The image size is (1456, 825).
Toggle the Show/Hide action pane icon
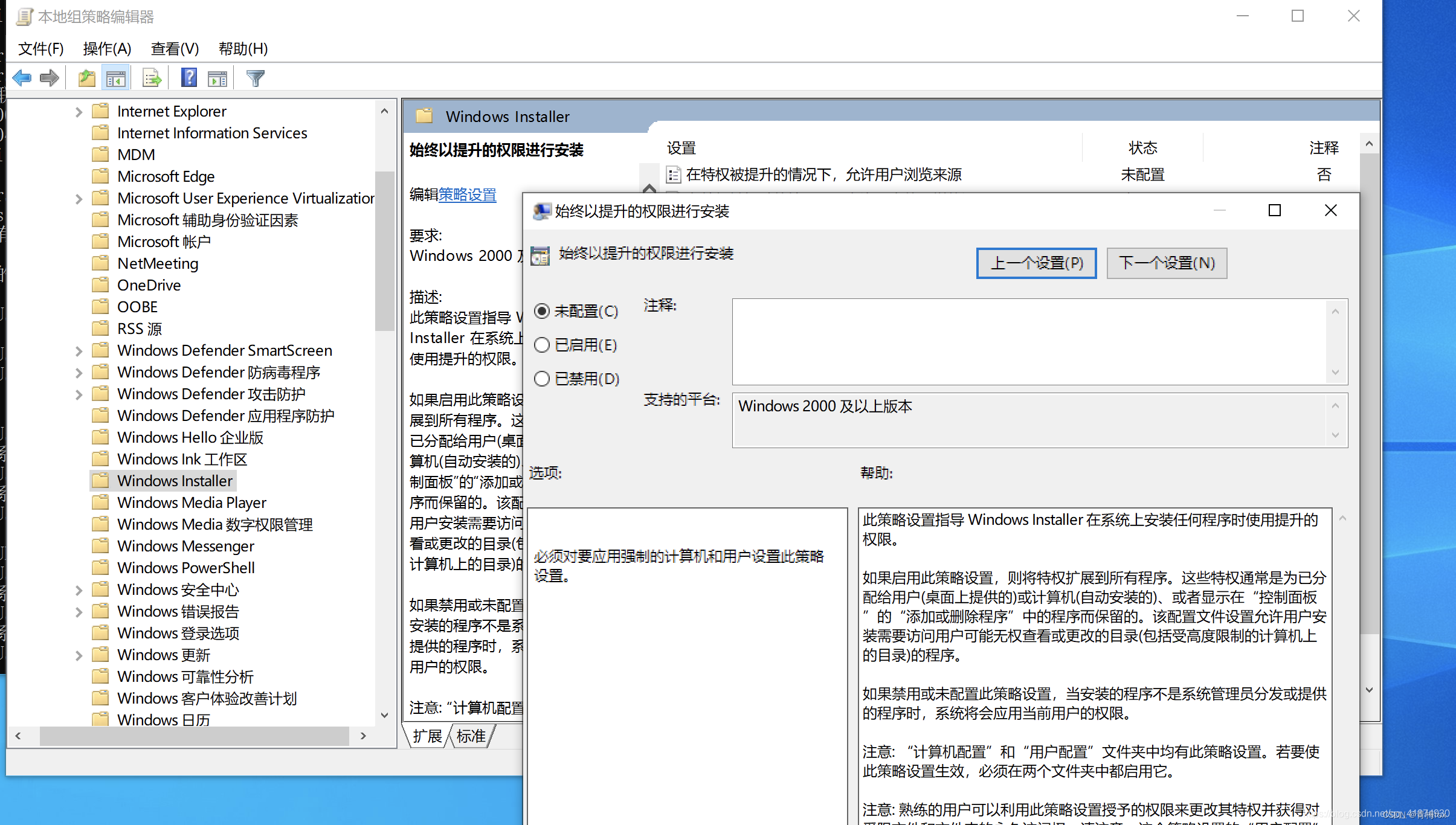pyautogui.click(x=217, y=78)
